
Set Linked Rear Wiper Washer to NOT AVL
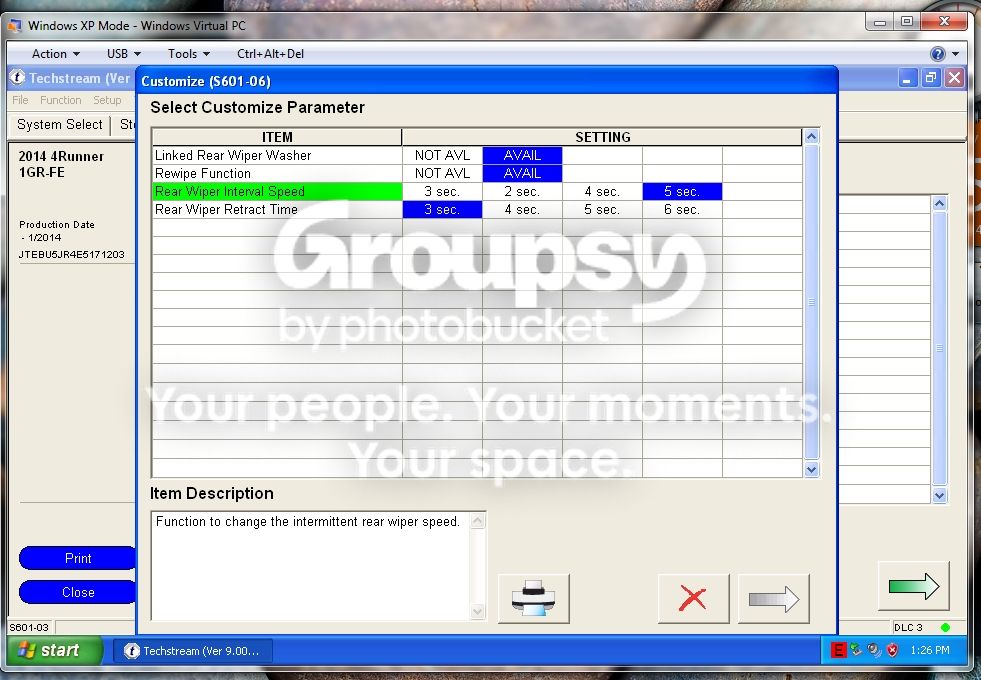(442, 155)
